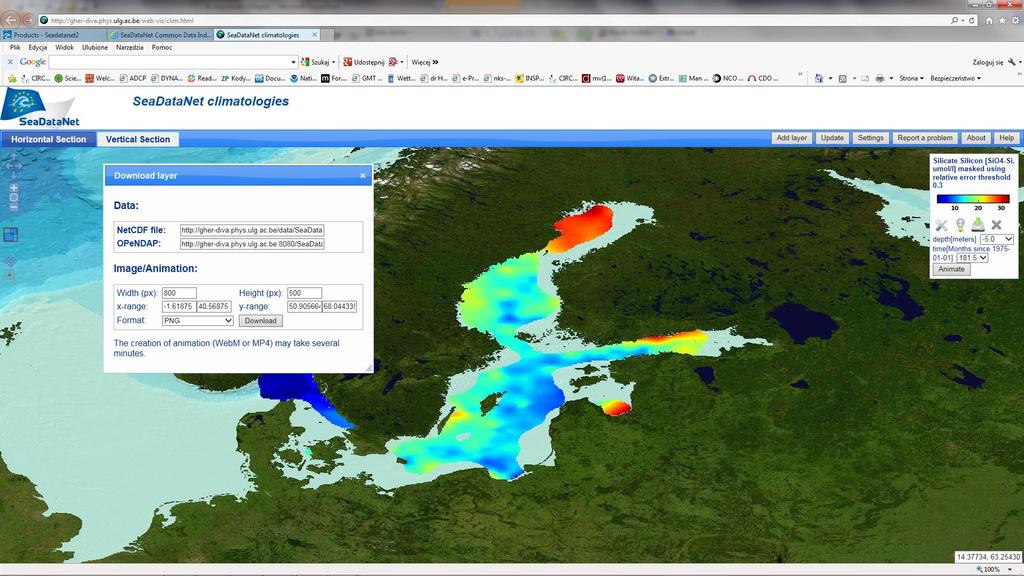
Task: Open the CDO bookmark
Action: point(763,78)
